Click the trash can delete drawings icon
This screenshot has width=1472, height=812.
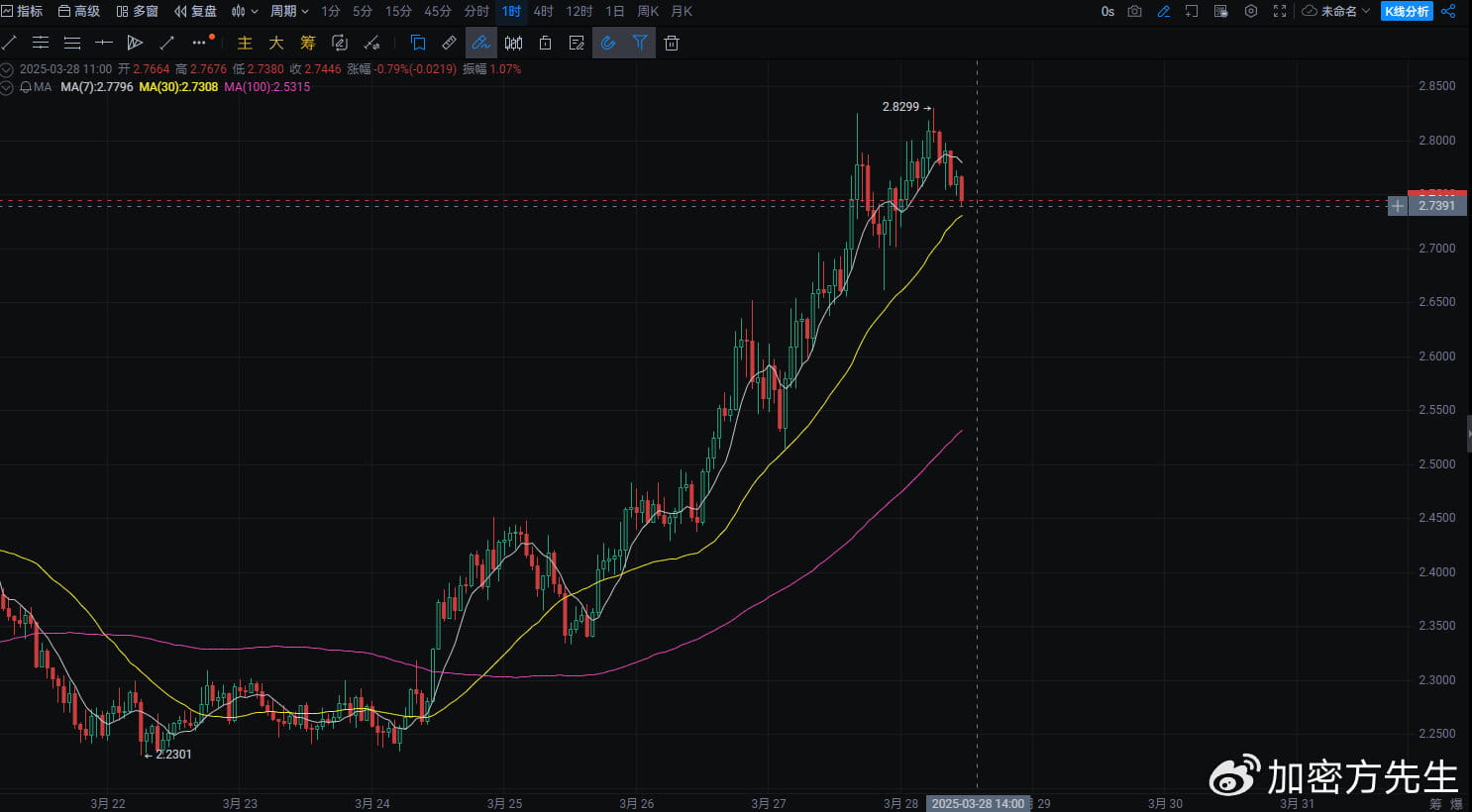click(x=672, y=43)
